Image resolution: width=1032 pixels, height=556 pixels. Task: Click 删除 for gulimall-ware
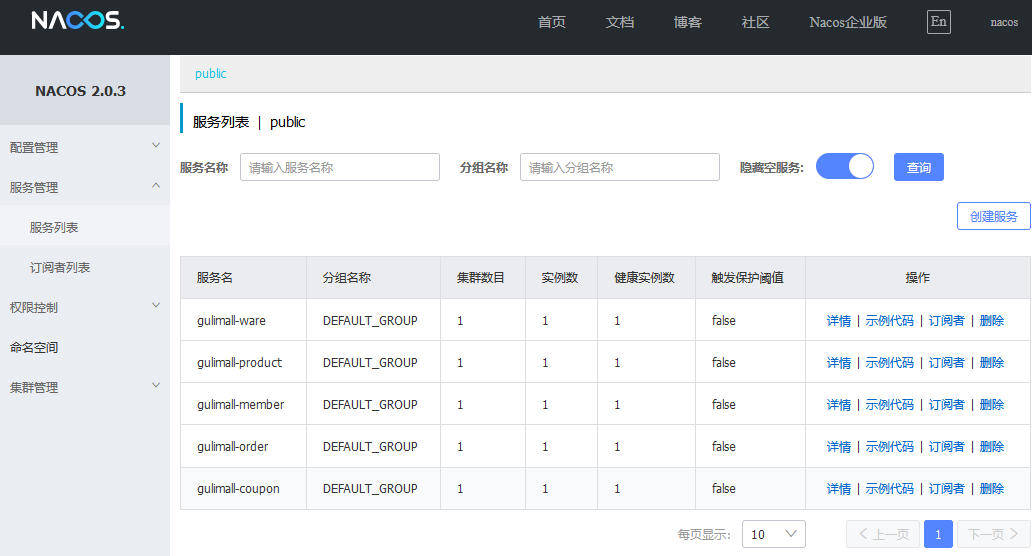992,320
